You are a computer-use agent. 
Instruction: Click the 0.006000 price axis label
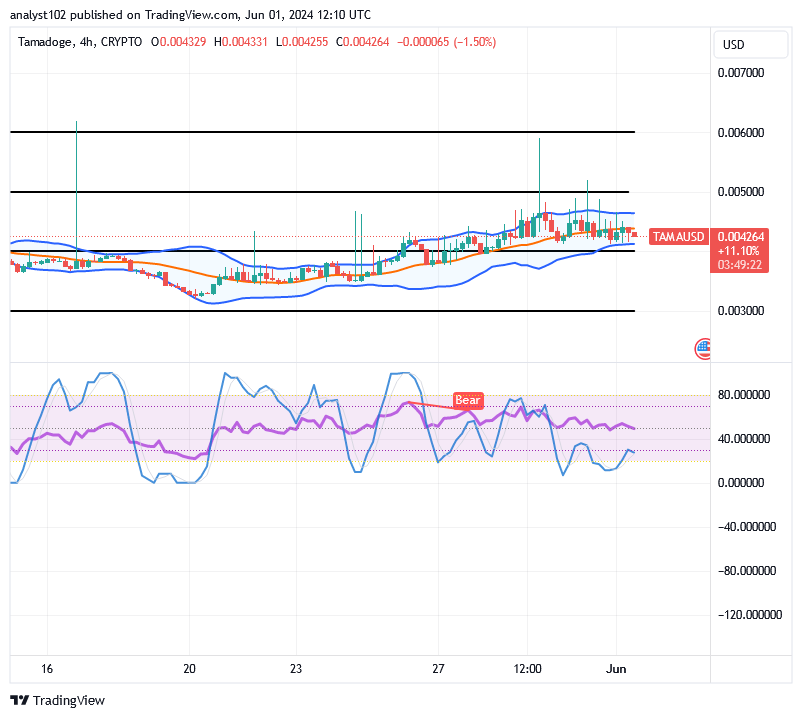coord(741,132)
